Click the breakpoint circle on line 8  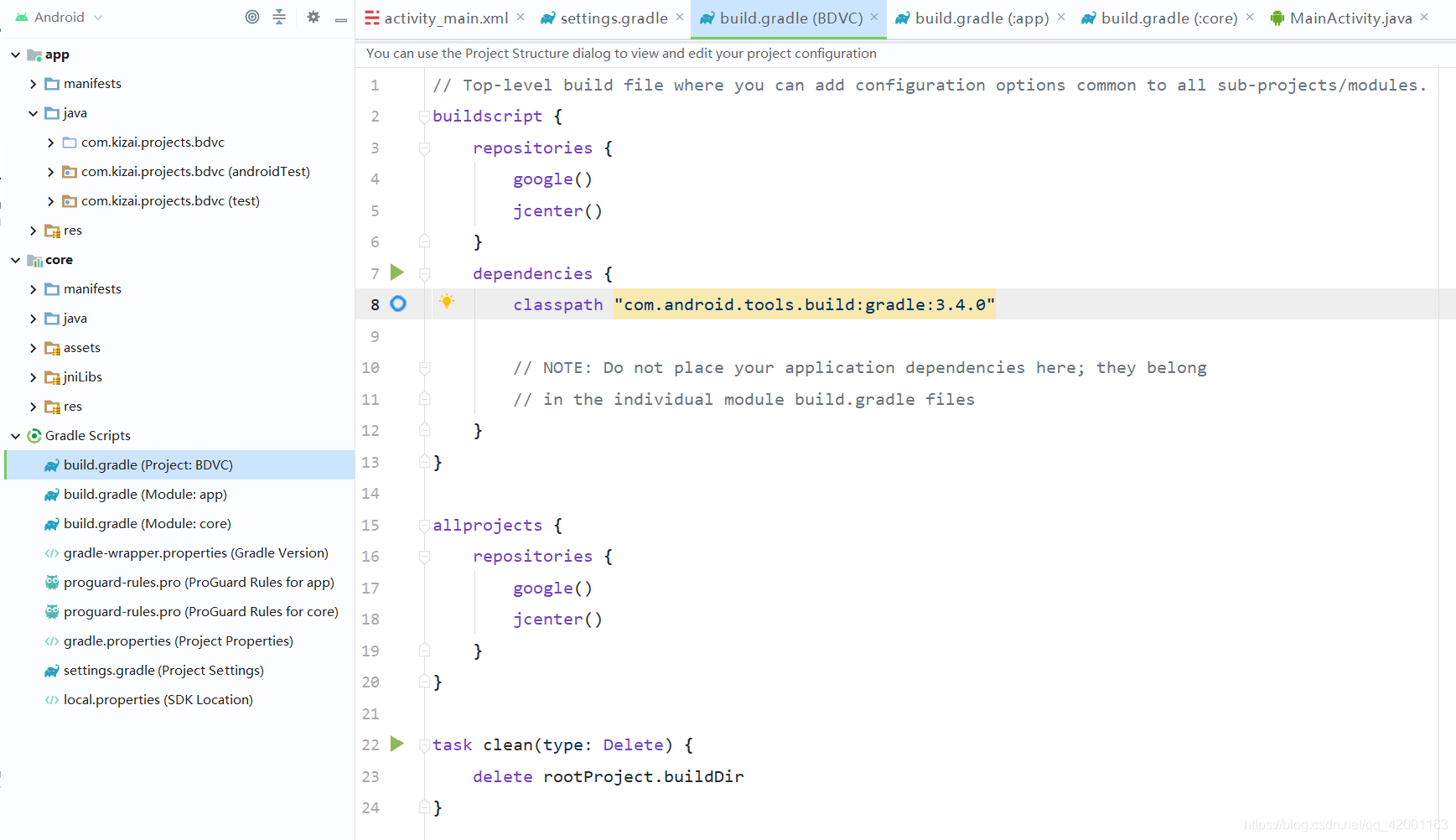pos(398,303)
